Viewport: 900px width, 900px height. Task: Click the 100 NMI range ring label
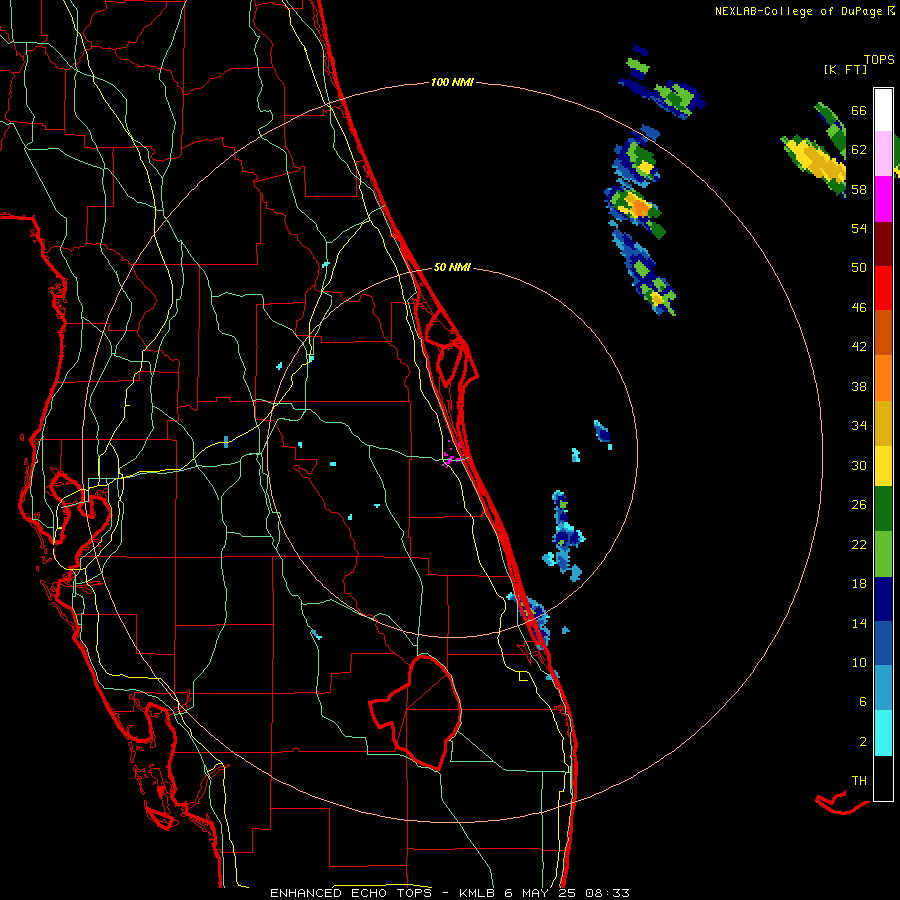[x=452, y=83]
